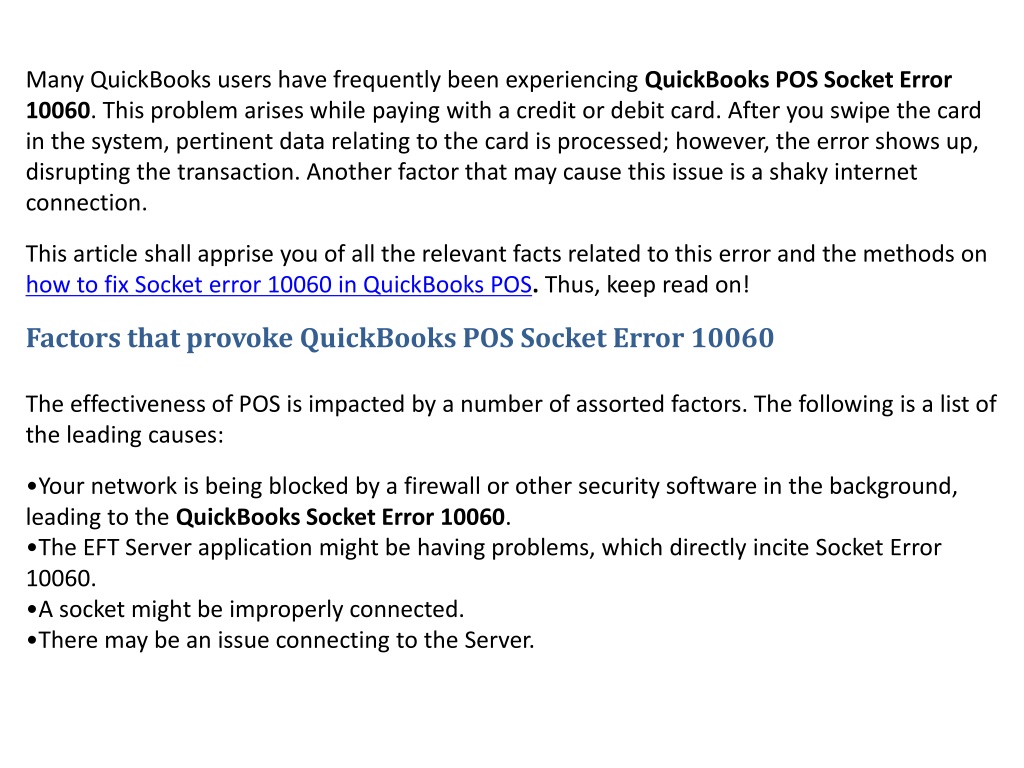Click the bullet 'A socket might be improperly connected'
This screenshot has height=768, width=1024.
point(245,609)
